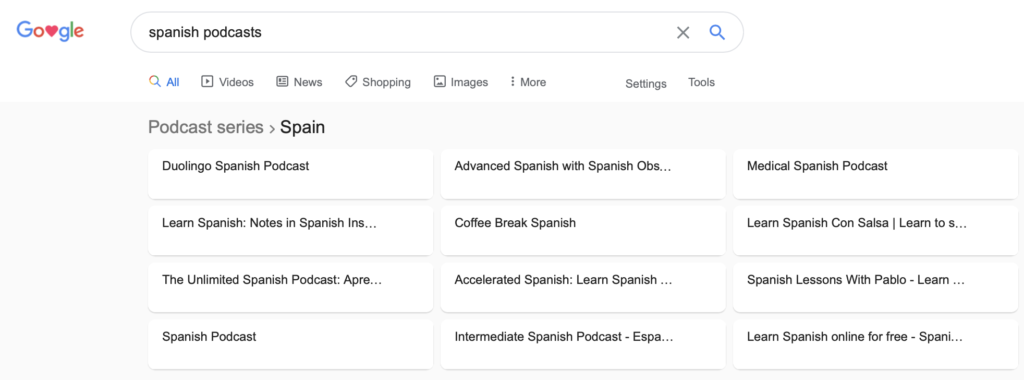Screen dimensions: 1024x380
Task: Click the three-dot icon beside More
Action: pyautogui.click(x=512, y=82)
